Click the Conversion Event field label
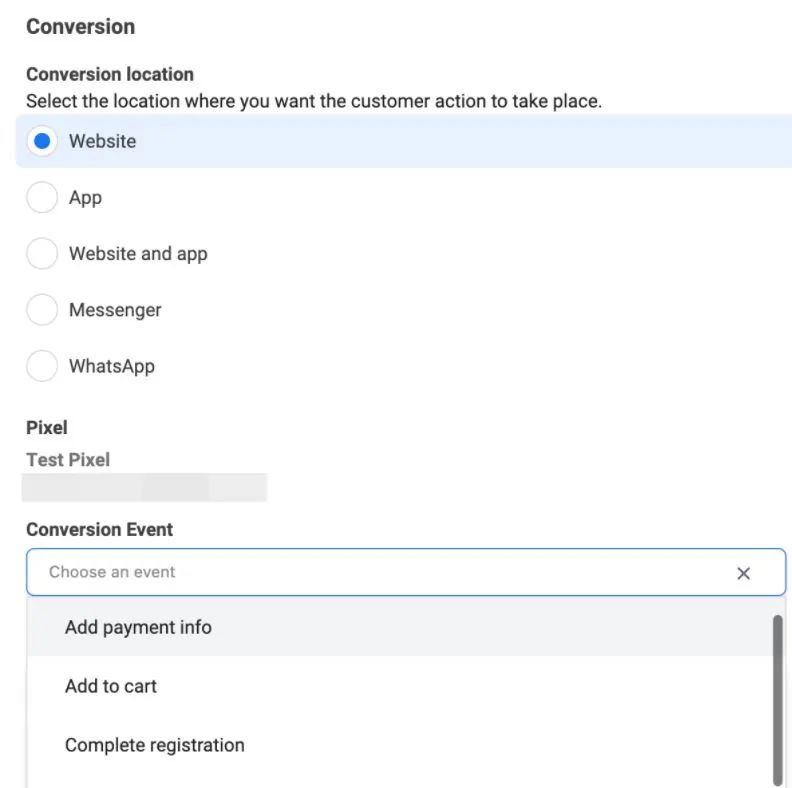792x788 pixels. point(99,530)
